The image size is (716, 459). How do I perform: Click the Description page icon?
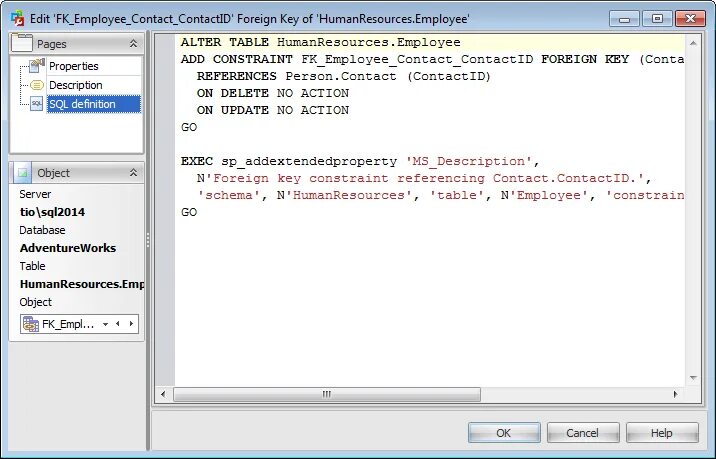(37, 85)
